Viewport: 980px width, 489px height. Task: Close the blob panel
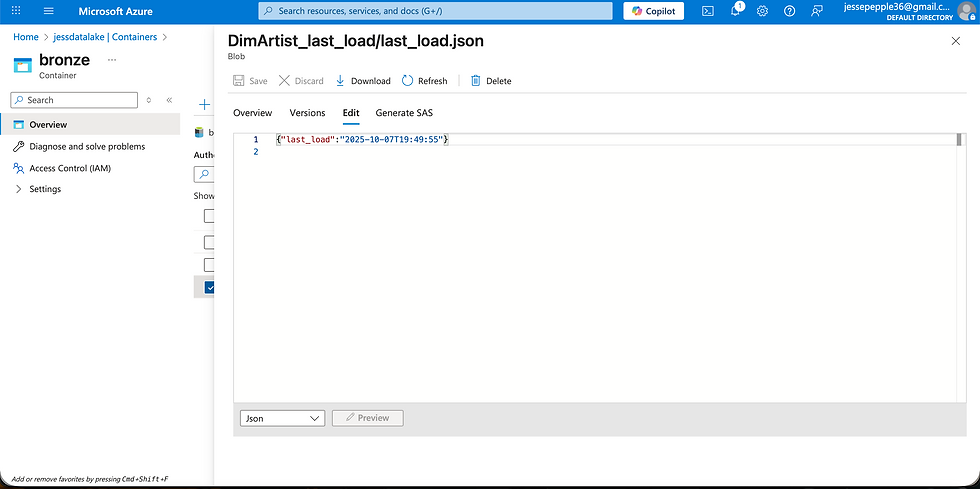point(955,41)
